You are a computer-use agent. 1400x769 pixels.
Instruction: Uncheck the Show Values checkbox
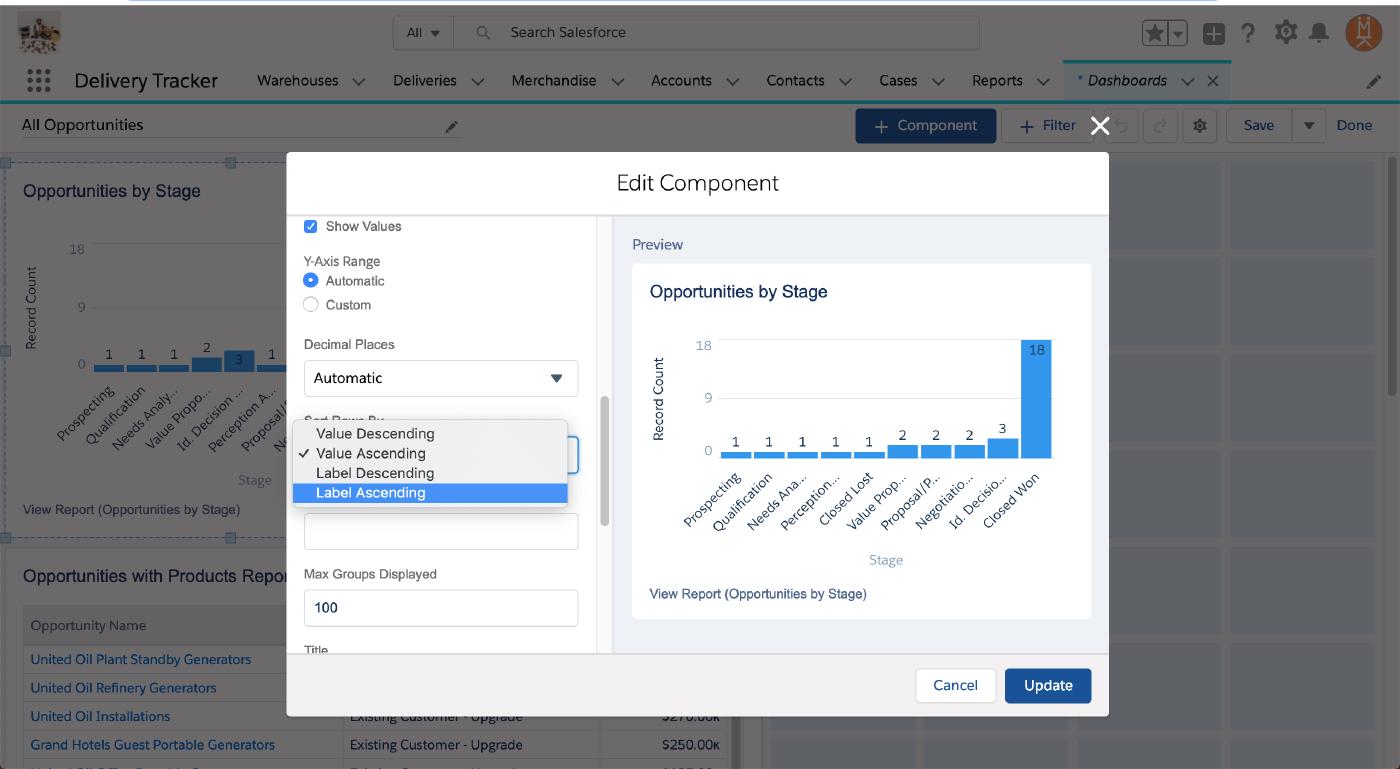(x=311, y=227)
